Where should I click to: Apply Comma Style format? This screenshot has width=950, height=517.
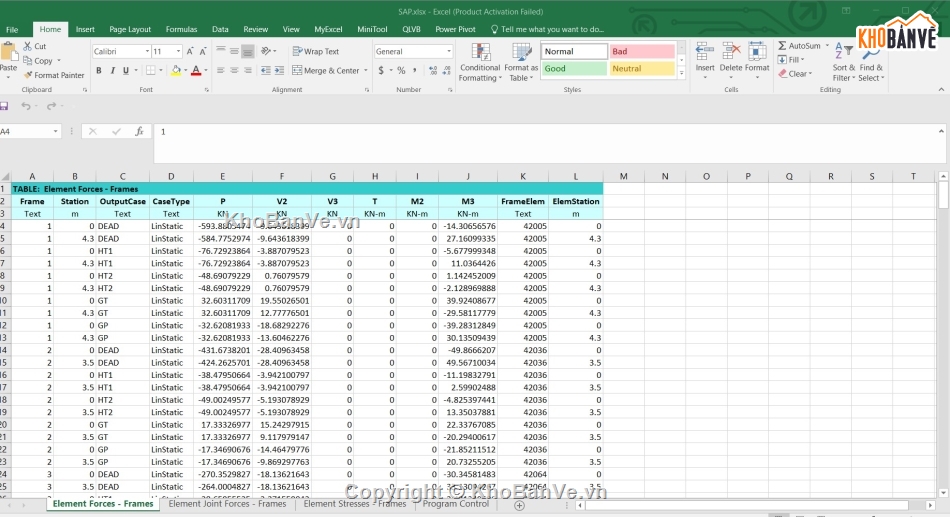pos(415,71)
